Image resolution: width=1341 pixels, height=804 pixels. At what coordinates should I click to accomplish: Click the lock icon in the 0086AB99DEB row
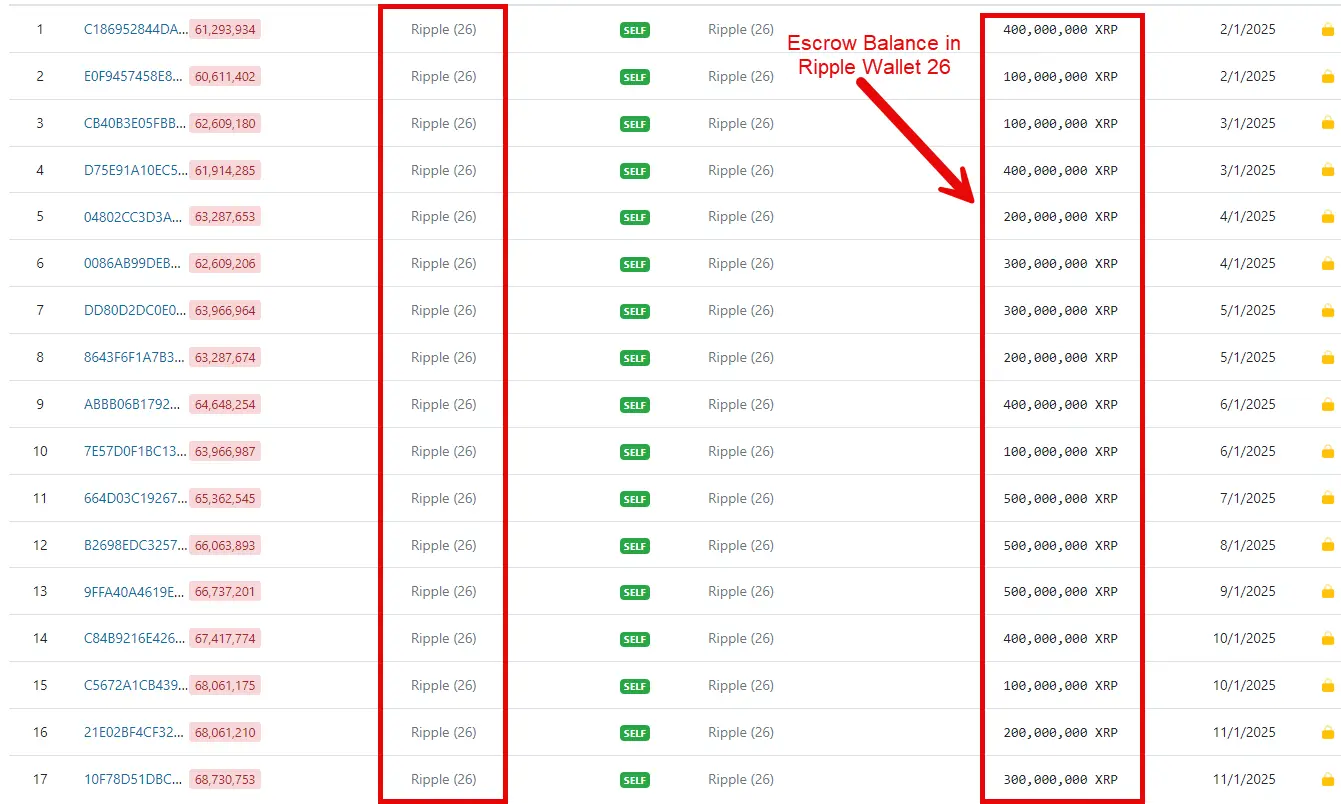click(x=1328, y=264)
